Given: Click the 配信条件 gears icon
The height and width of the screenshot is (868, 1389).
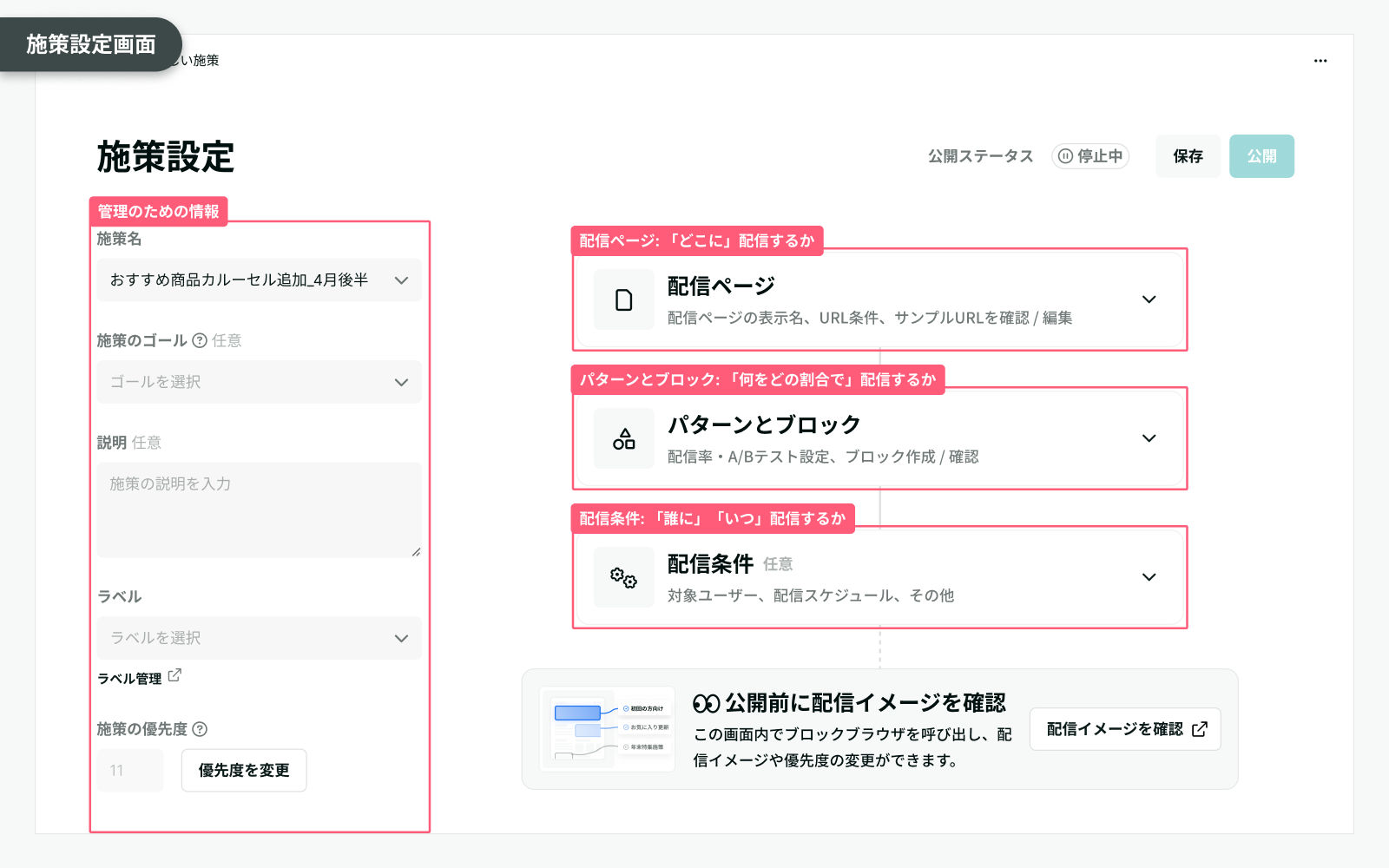Looking at the screenshot, I should point(623,578).
